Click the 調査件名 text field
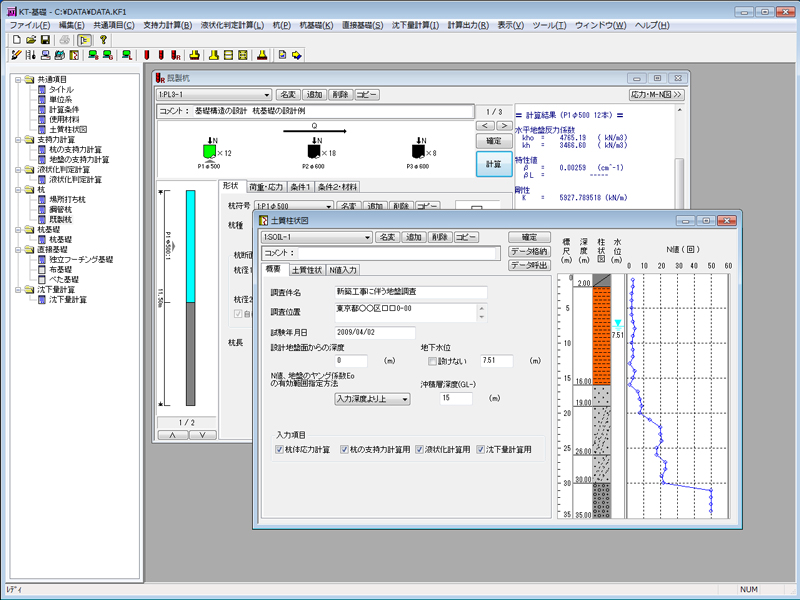Screen dimensions: 800x600 click(x=410, y=293)
